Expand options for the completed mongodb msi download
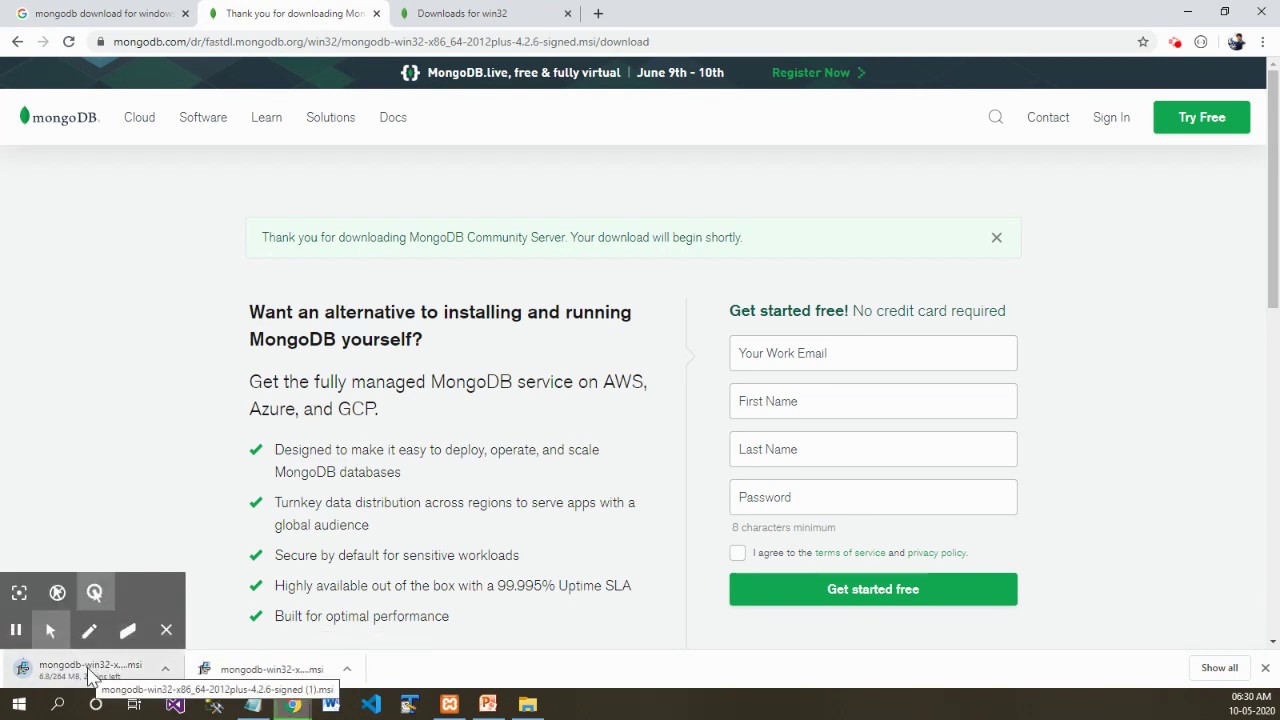The height and width of the screenshot is (720, 1280). tap(347, 669)
